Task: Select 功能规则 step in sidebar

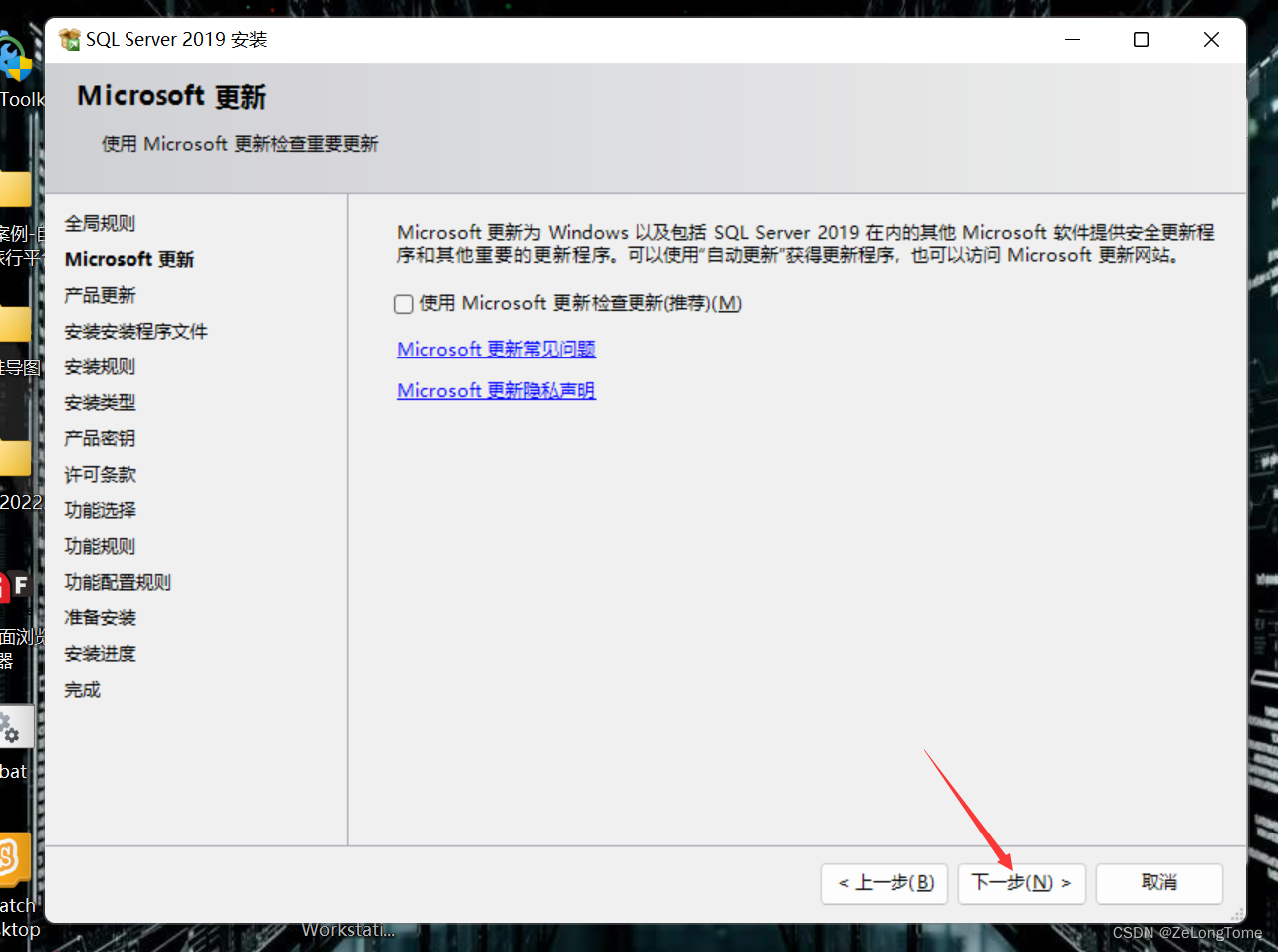Action: coord(100,546)
